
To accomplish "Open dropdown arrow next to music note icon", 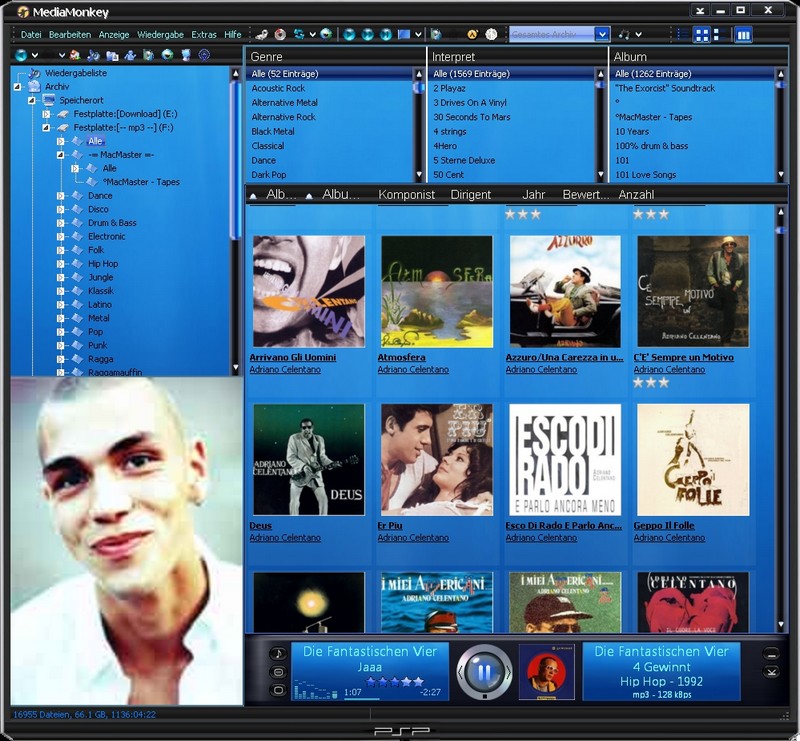I will (x=638, y=34).
